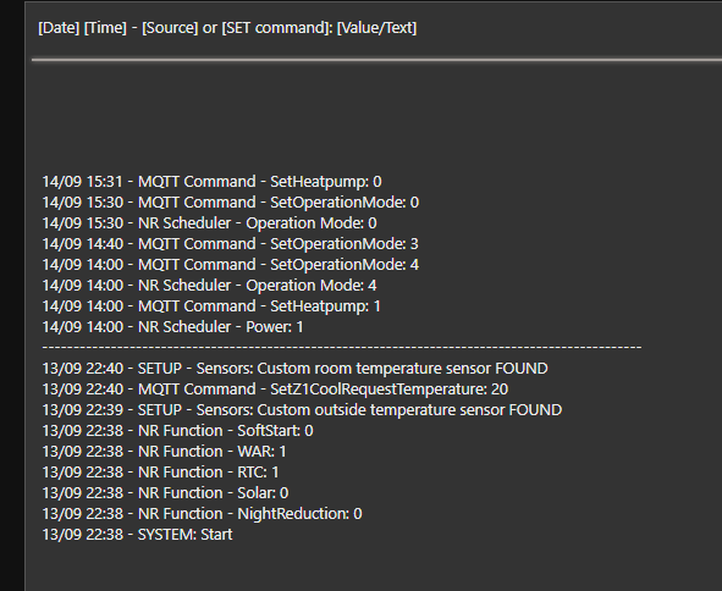The width and height of the screenshot is (722, 591).
Task: Click the NR Function RTC: 1 line
Action: click(160, 472)
